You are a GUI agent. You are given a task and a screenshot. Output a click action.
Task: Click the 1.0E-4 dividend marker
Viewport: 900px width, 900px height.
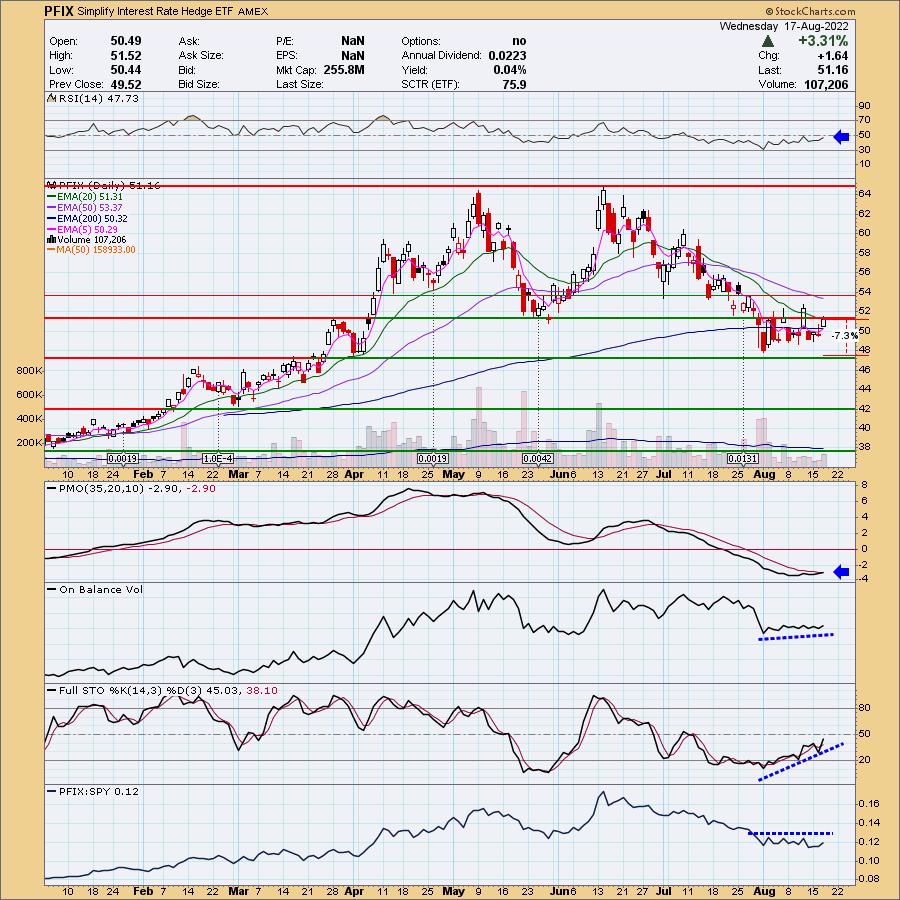[x=218, y=459]
